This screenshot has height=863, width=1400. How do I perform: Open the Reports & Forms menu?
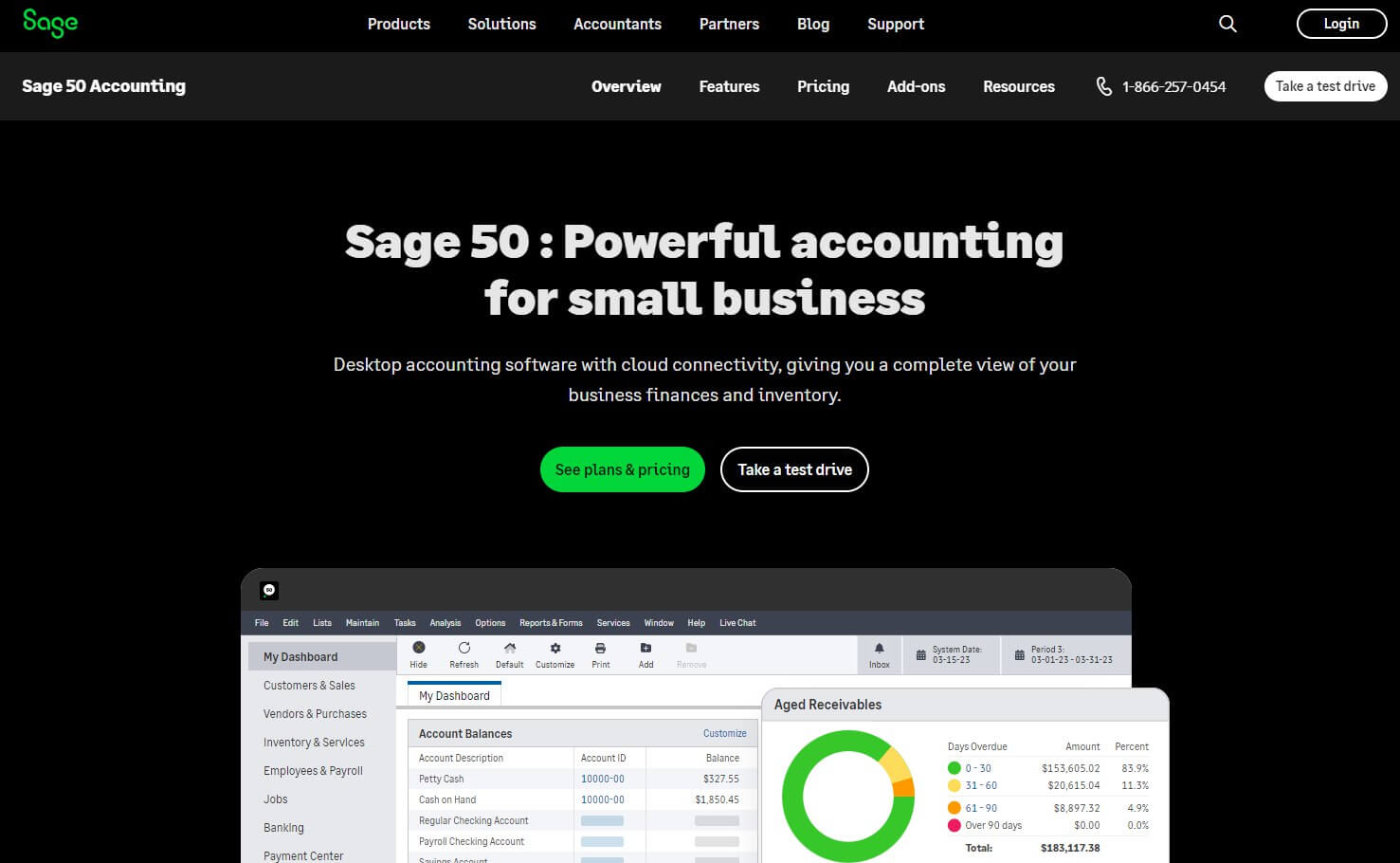(551, 622)
